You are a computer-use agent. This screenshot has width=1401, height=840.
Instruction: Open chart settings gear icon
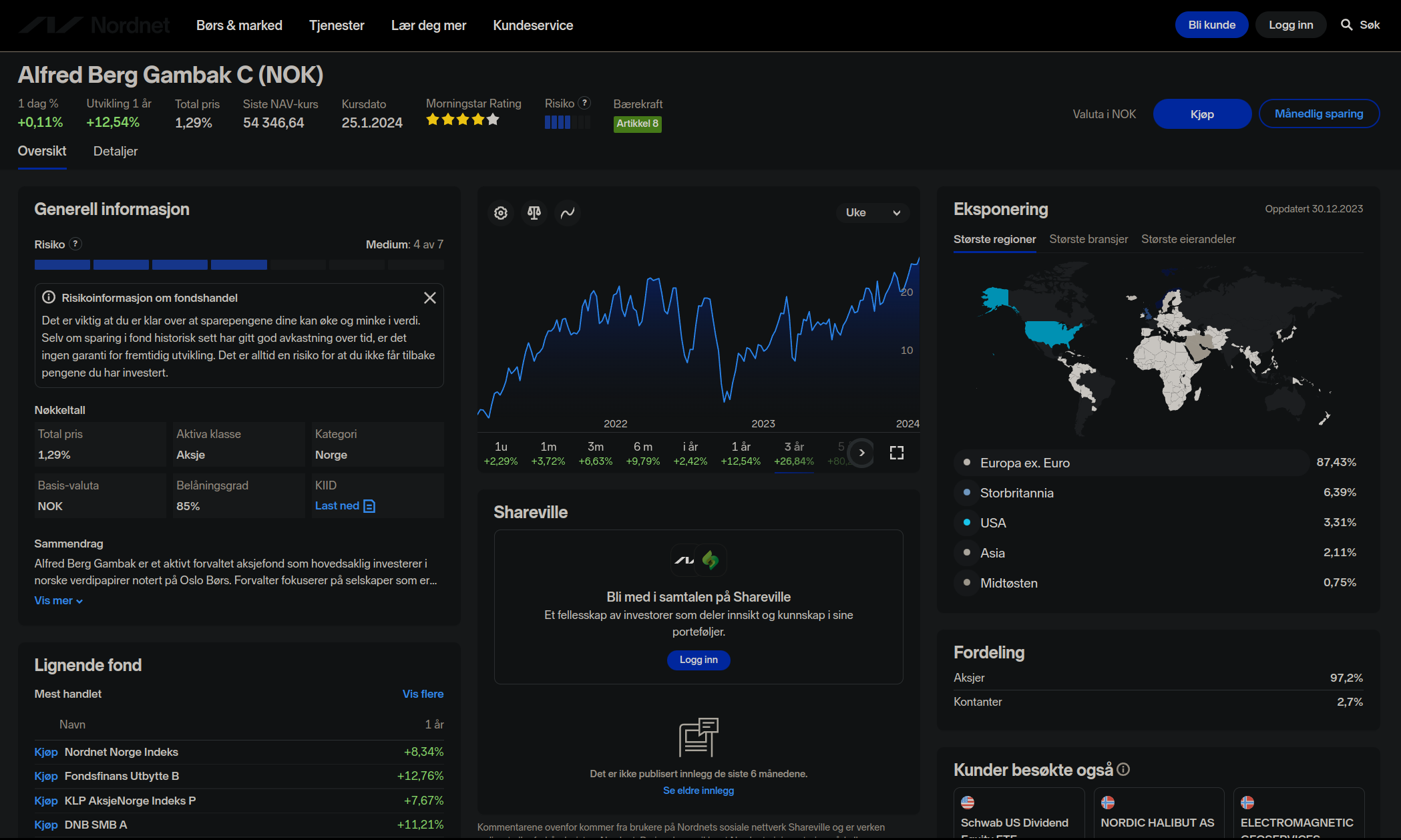click(501, 213)
